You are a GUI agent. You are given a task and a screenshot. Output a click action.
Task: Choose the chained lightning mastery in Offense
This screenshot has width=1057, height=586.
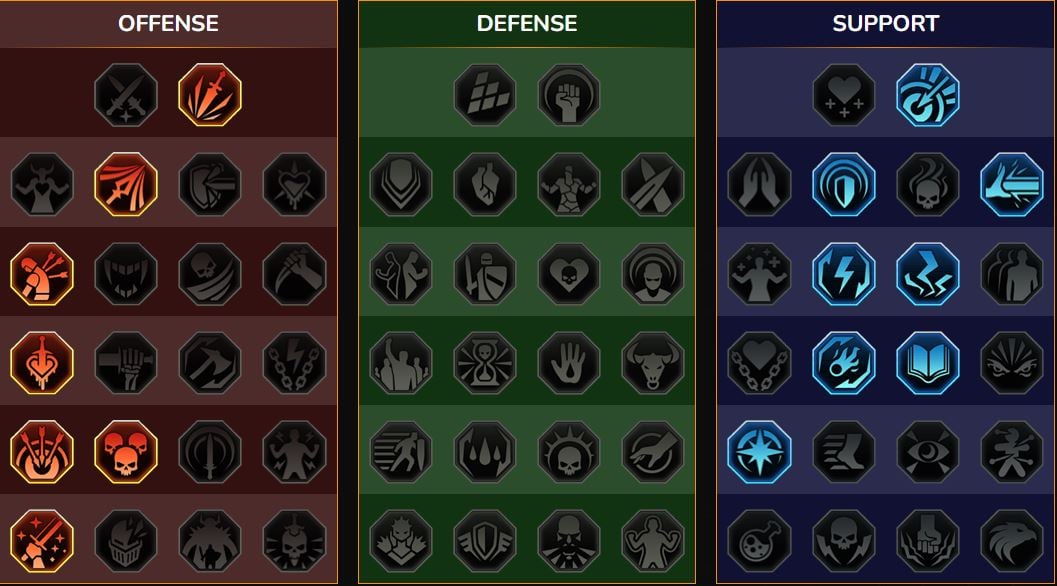pos(295,363)
